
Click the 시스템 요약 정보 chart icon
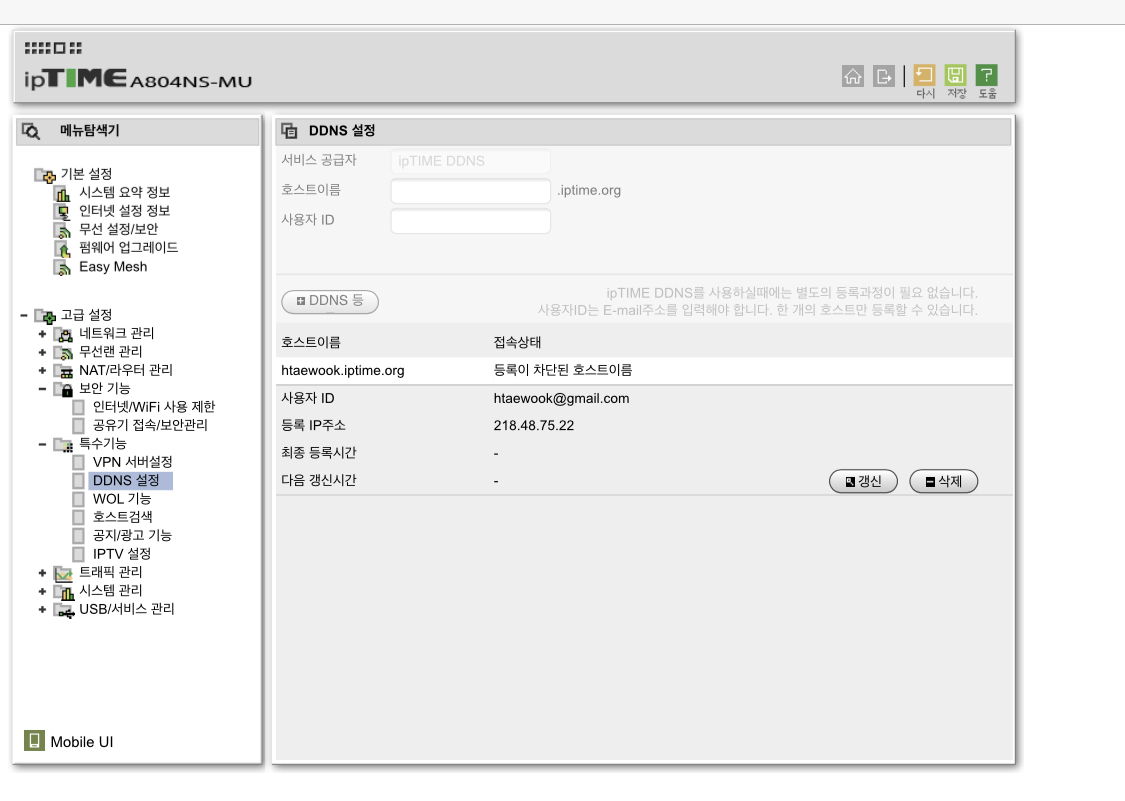pos(63,193)
